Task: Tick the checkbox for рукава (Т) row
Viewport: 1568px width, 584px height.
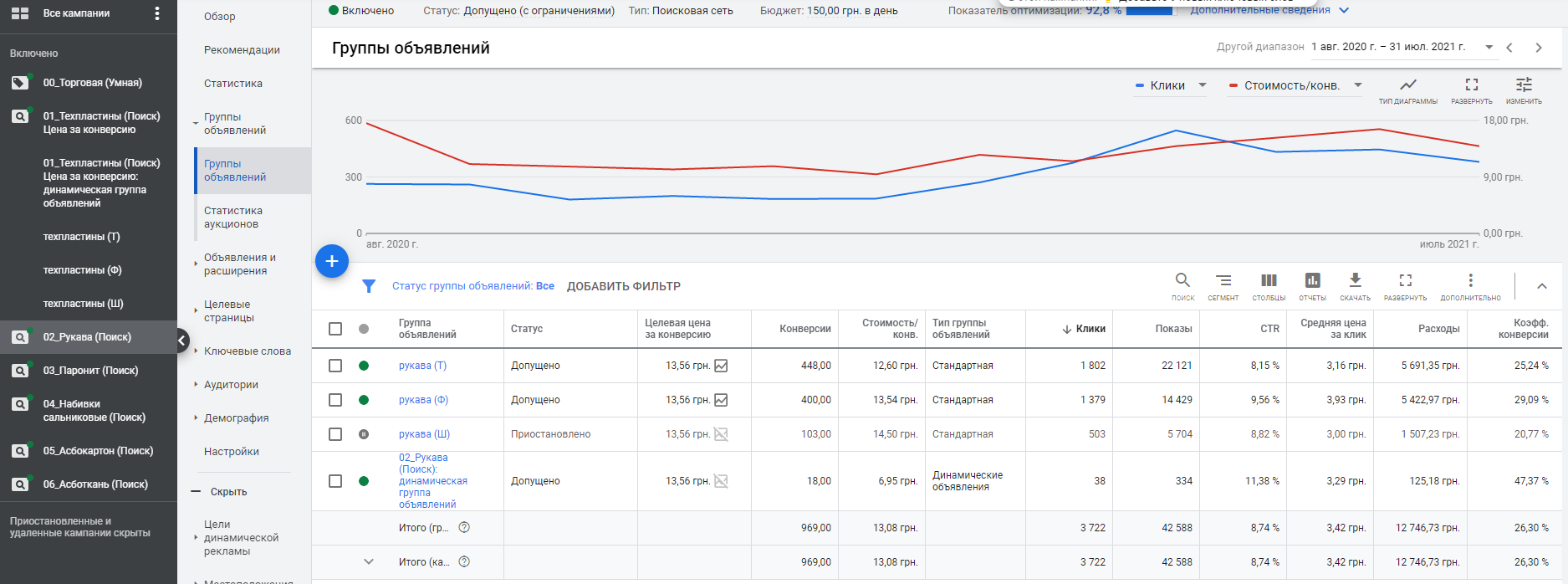Action: 335,366
